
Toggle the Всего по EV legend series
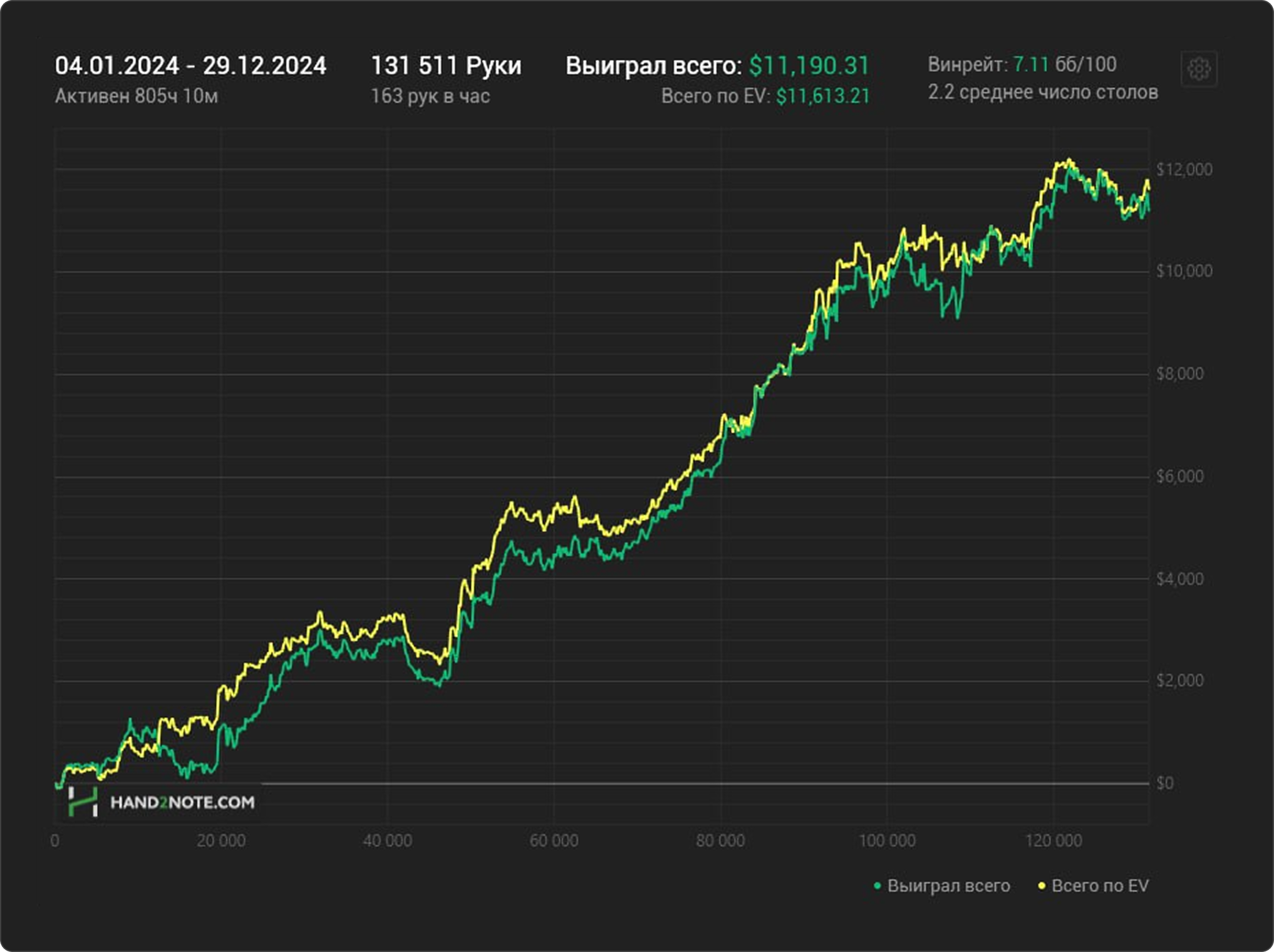pyautogui.click(x=1094, y=886)
